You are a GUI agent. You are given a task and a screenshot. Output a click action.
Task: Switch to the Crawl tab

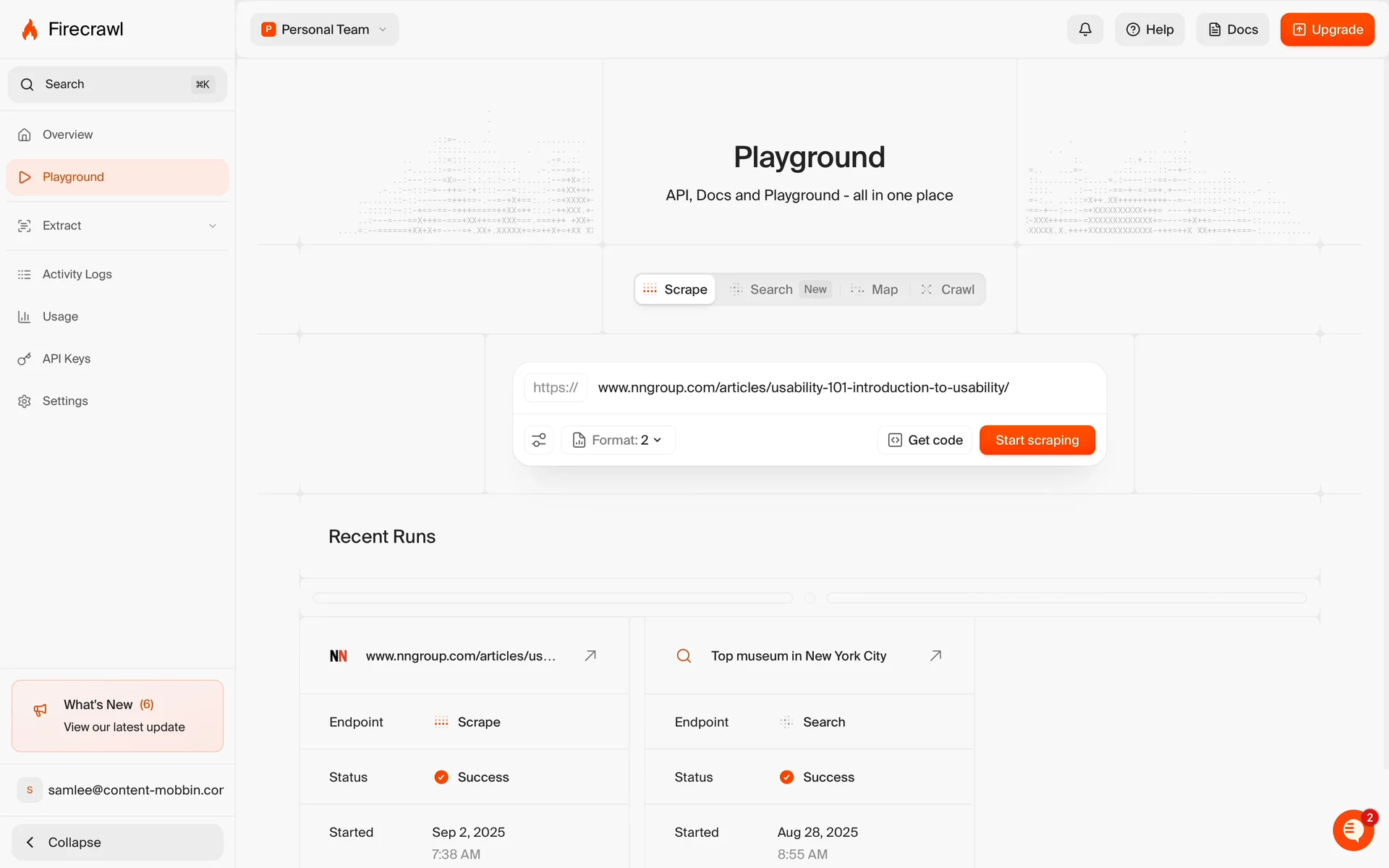pyautogui.click(x=948, y=289)
